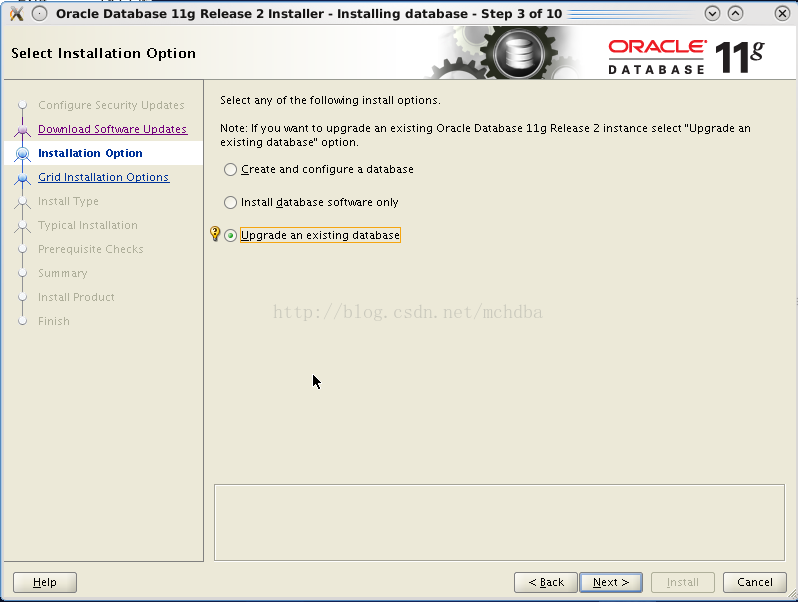Cancel the installation

(x=754, y=582)
